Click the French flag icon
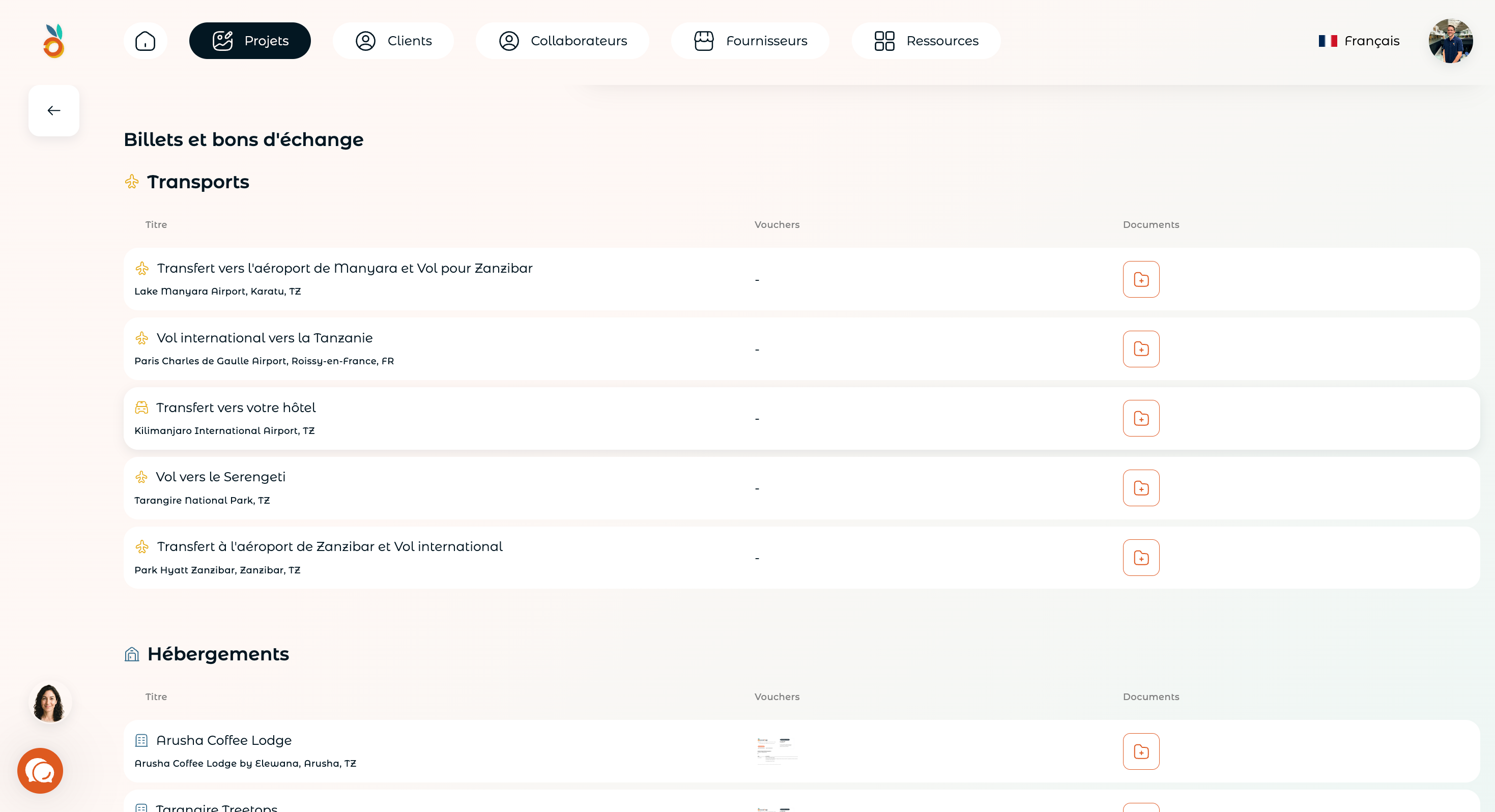Screen dimensions: 1495x812 pyautogui.click(x=1328, y=41)
